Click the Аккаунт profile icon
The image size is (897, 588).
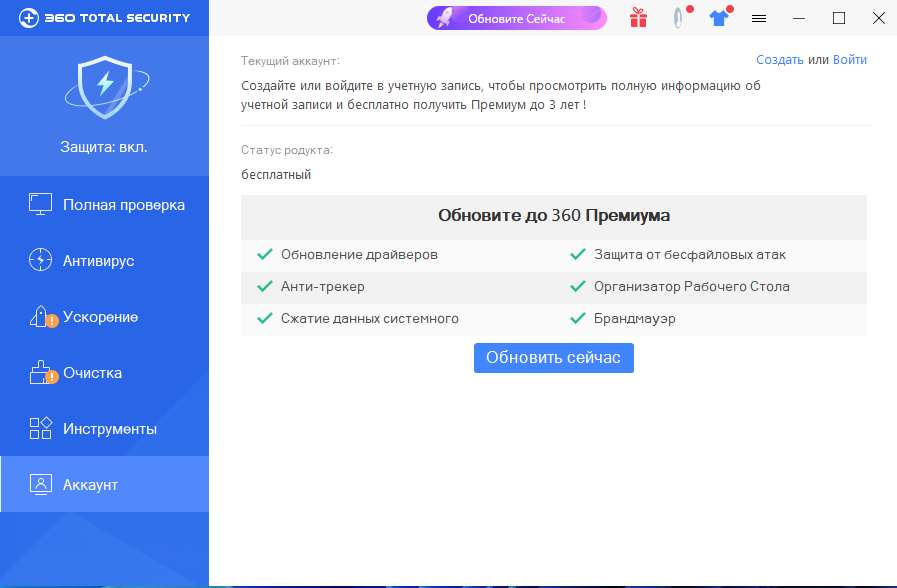[41, 484]
